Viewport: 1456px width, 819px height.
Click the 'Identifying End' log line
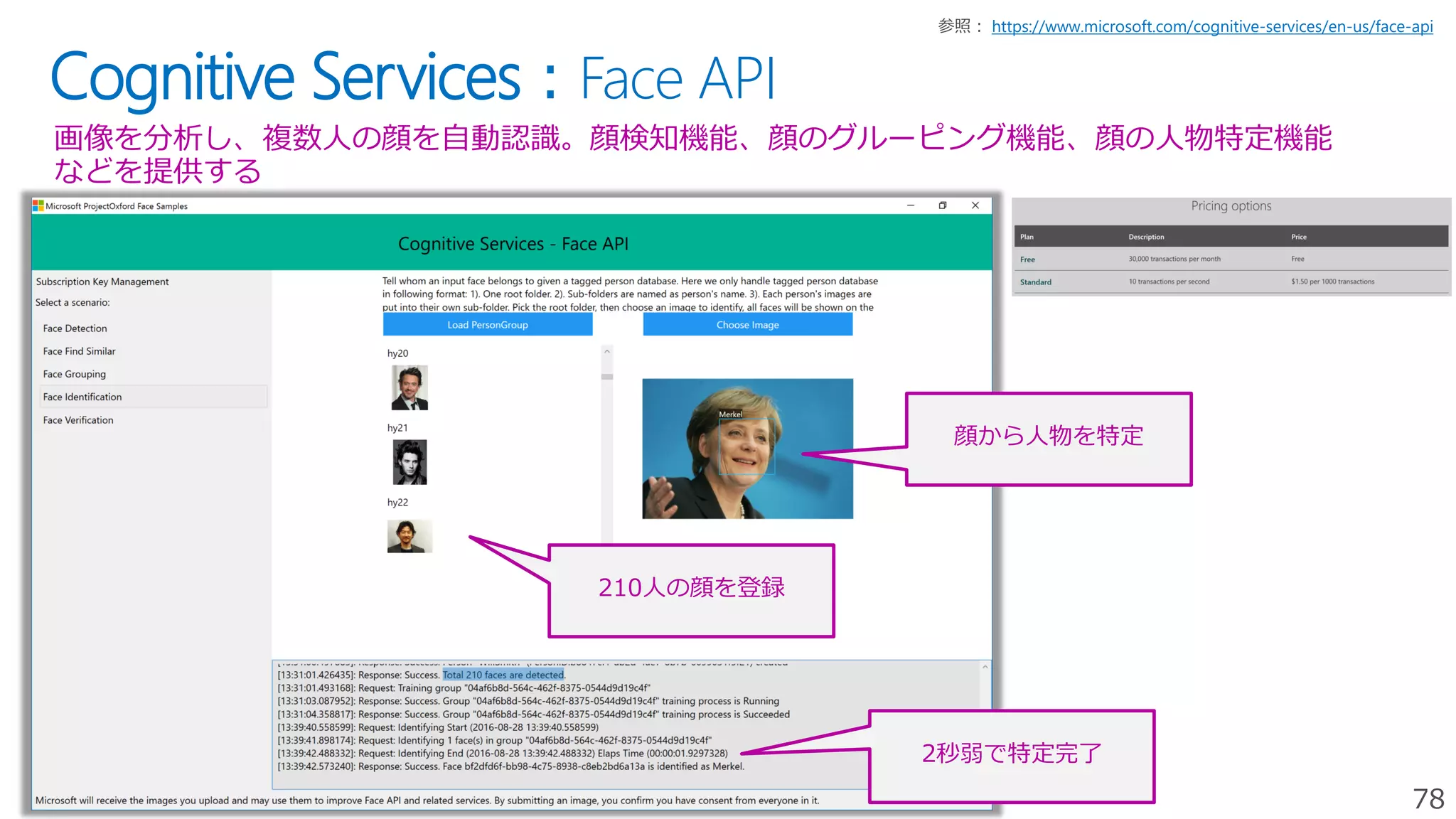503,754
